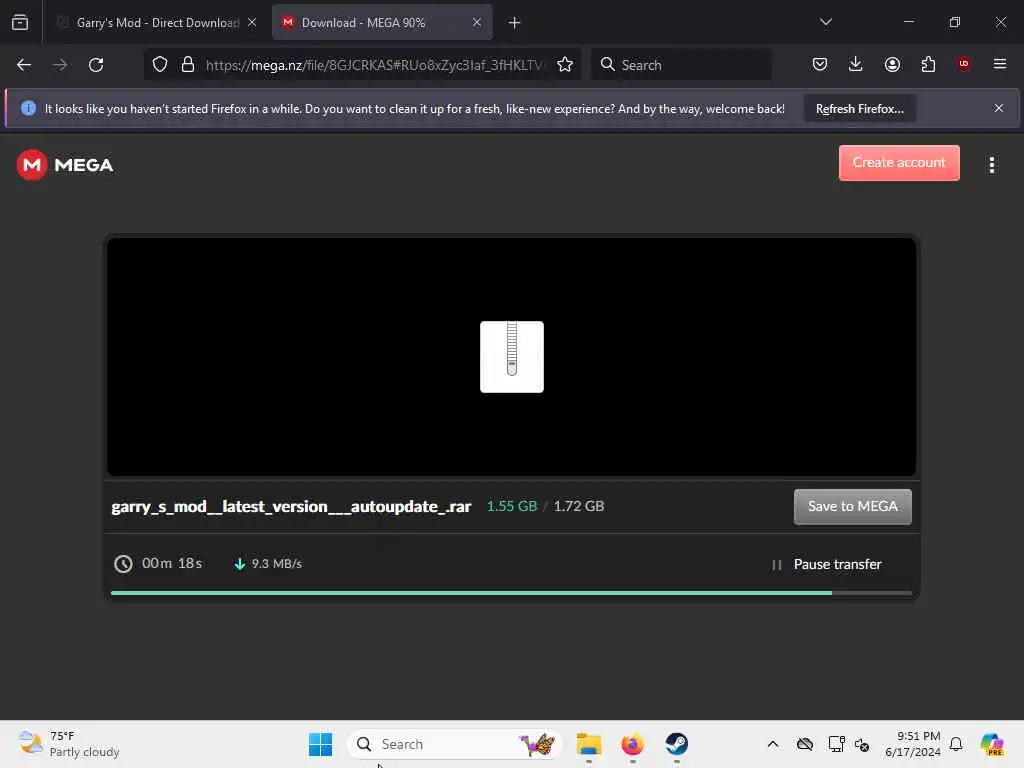Click the cloud sync tray icon

click(805, 744)
